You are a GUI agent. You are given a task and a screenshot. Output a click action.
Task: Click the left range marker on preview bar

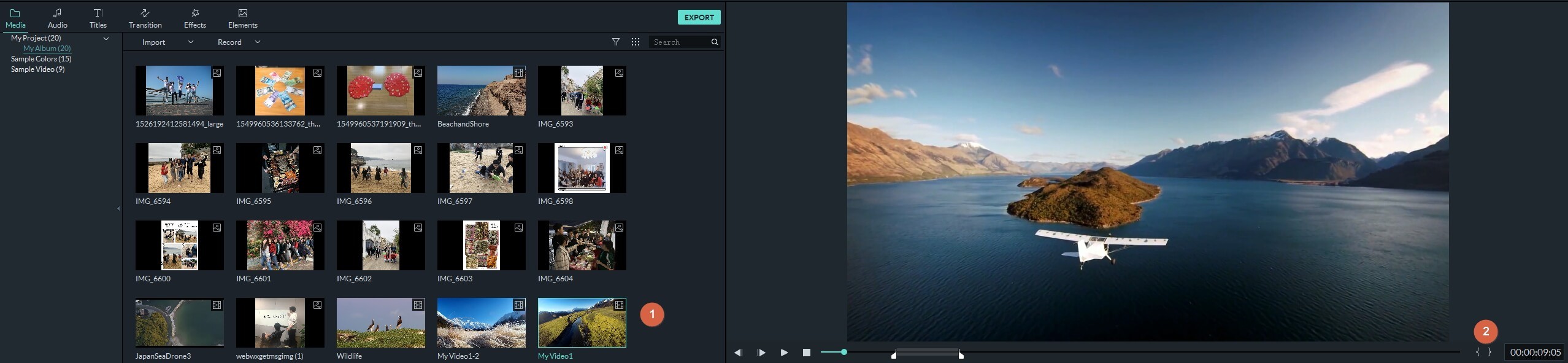(x=894, y=354)
